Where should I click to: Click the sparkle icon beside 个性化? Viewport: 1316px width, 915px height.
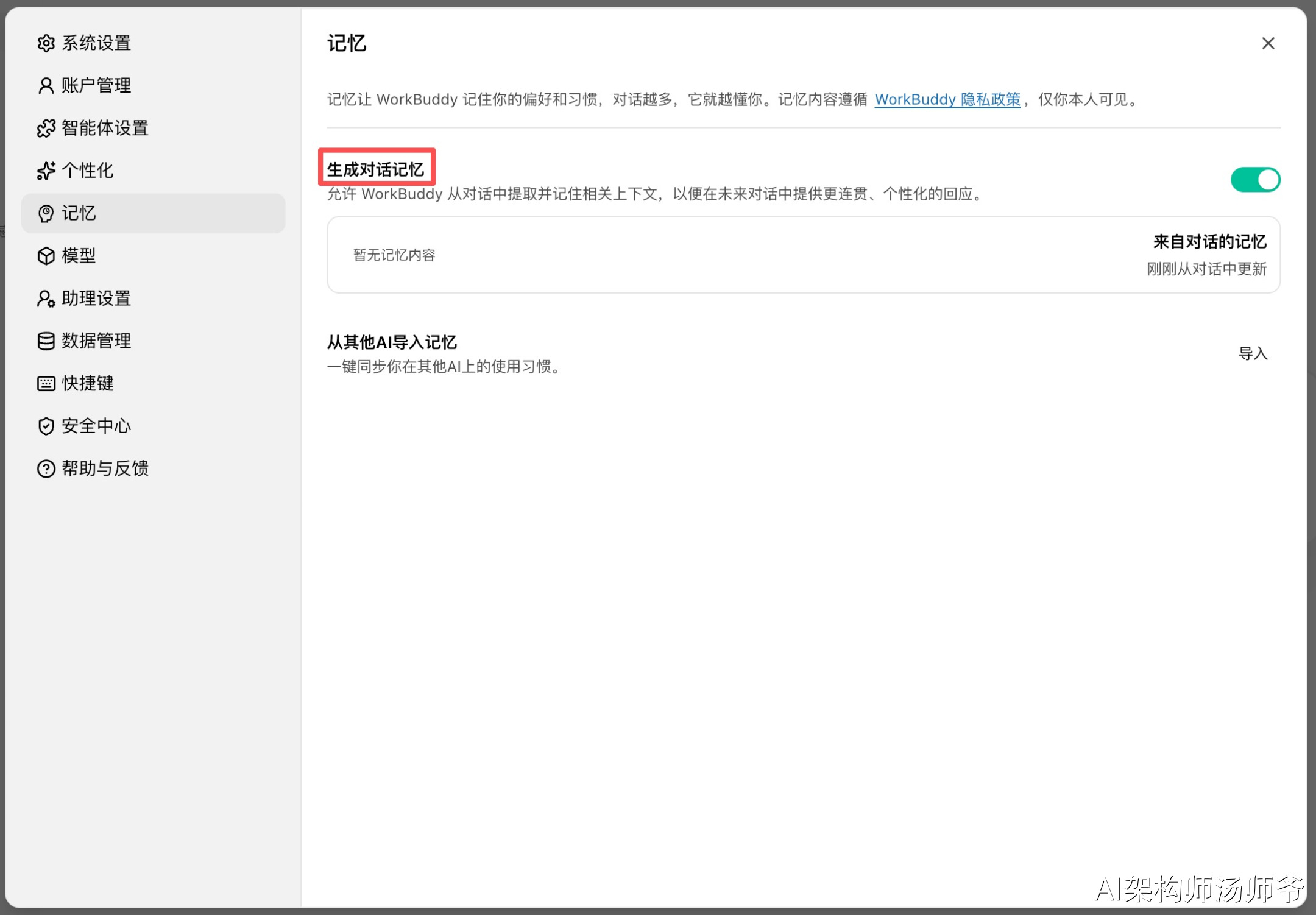46,171
